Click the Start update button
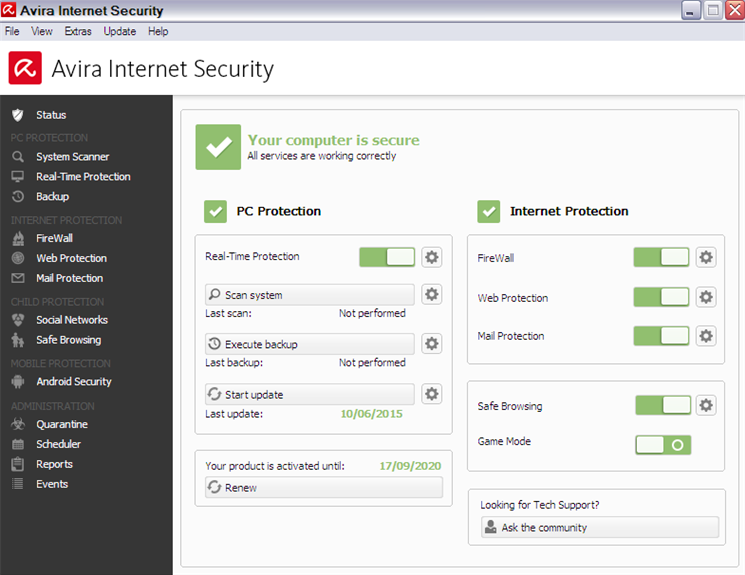The width and height of the screenshot is (745, 575). pos(309,394)
